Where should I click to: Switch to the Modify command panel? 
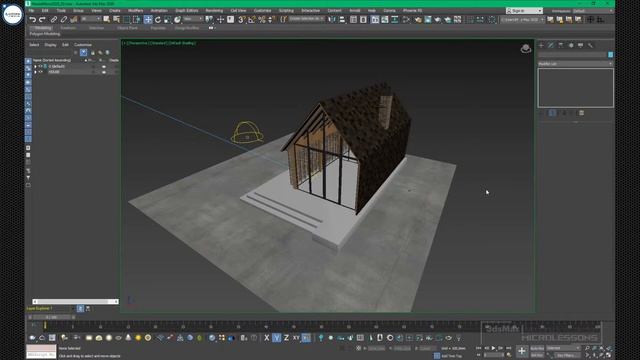(x=551, y=45)
